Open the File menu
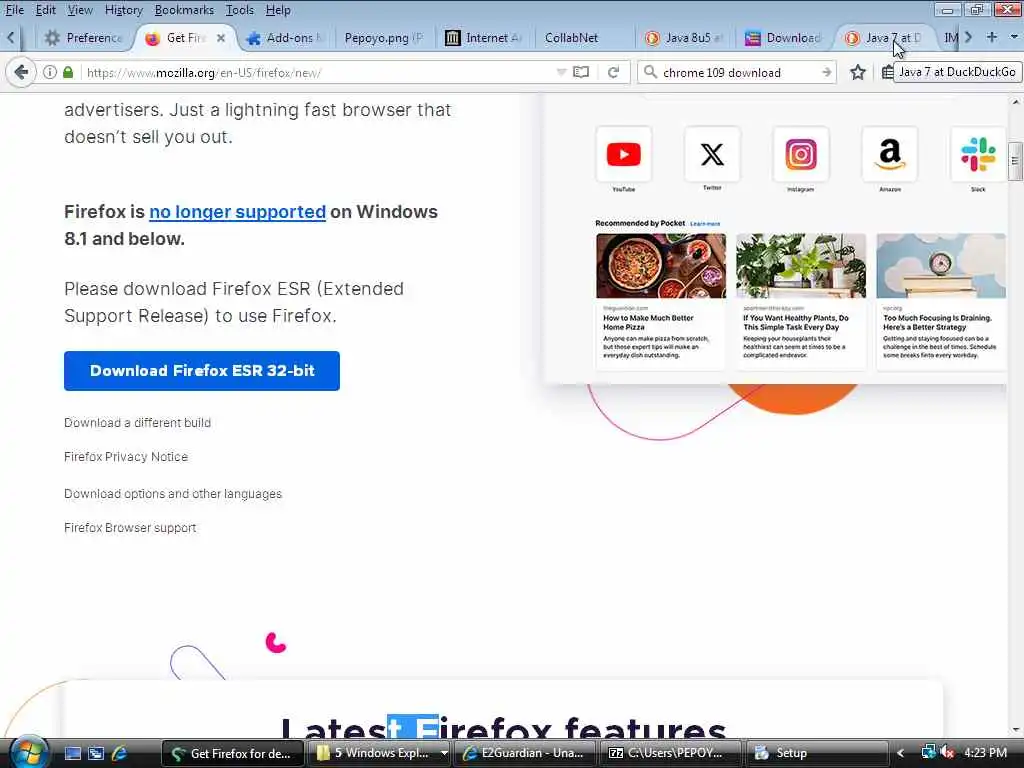This screenshot has height=768, width=1024. point(14,10)
